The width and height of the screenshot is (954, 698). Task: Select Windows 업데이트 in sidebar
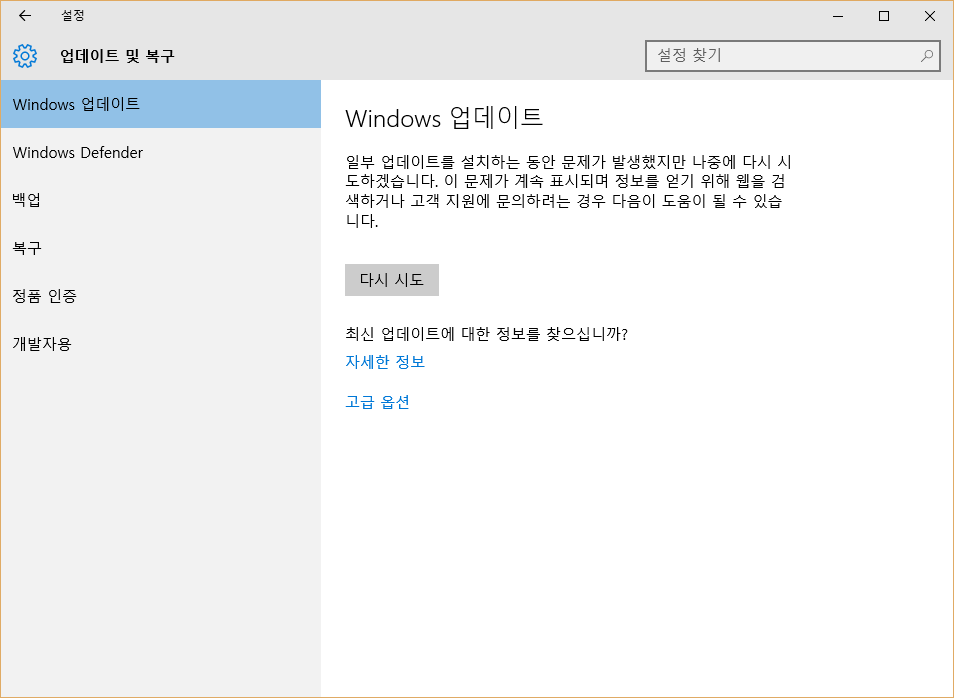pos(161,104)
